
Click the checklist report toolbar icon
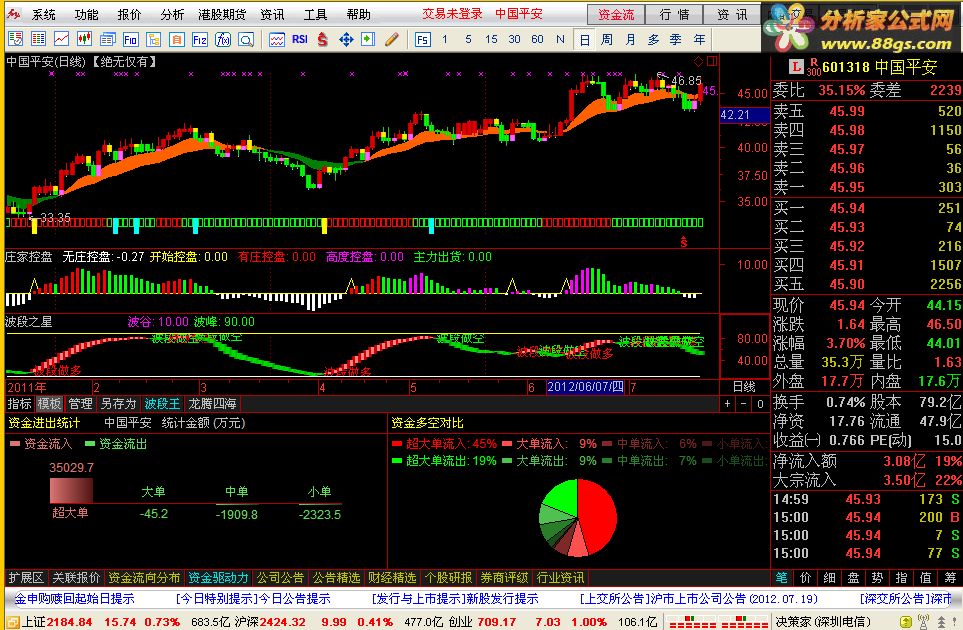[15, 39]
